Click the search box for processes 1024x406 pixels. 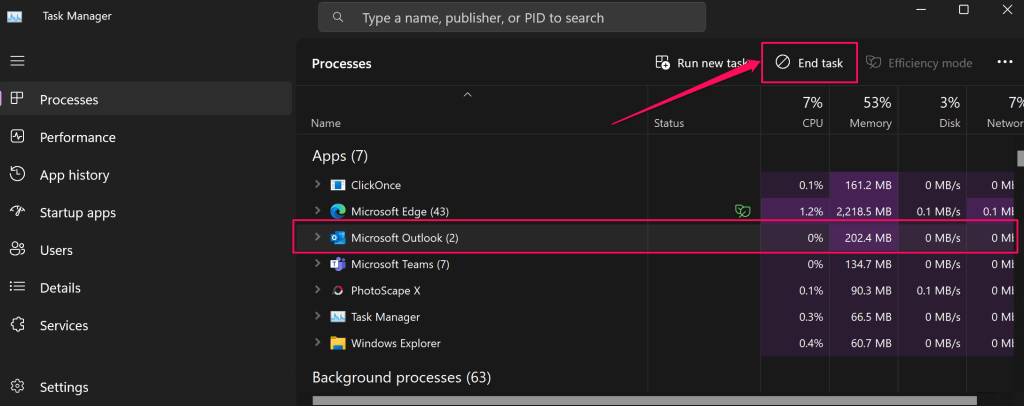pyautogui.click(x=512, y=17)
